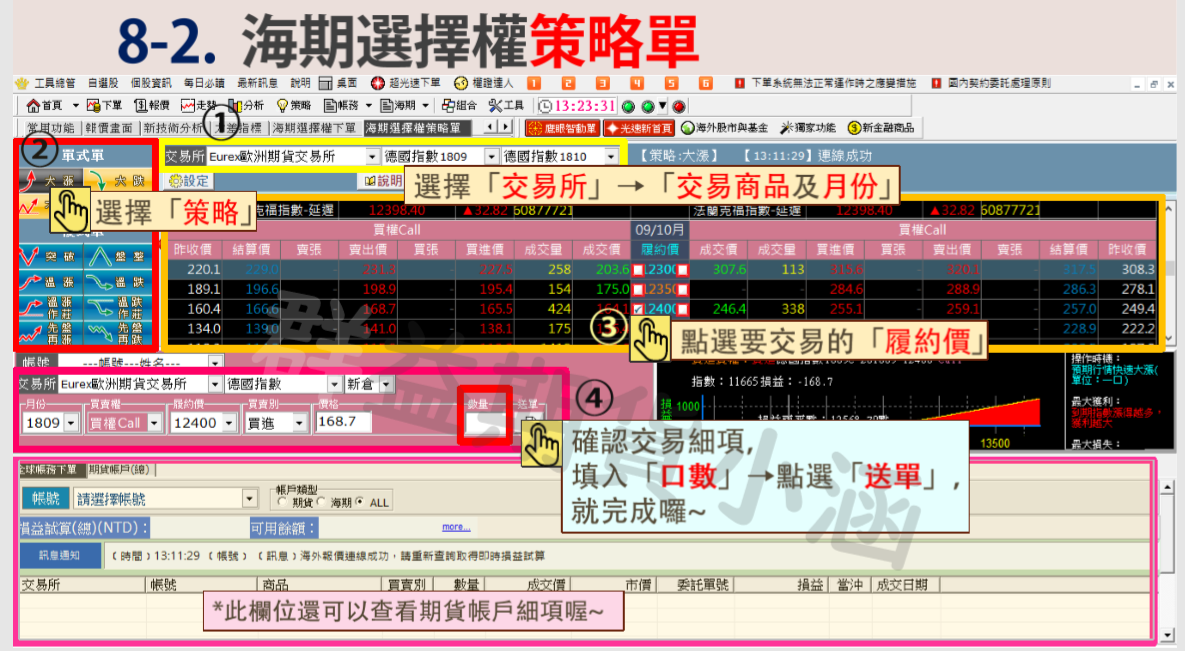The width and height of the screenshot is (1185, 651).
Task: Click the 光速新首頁 button
Action: tap(639, 128)
